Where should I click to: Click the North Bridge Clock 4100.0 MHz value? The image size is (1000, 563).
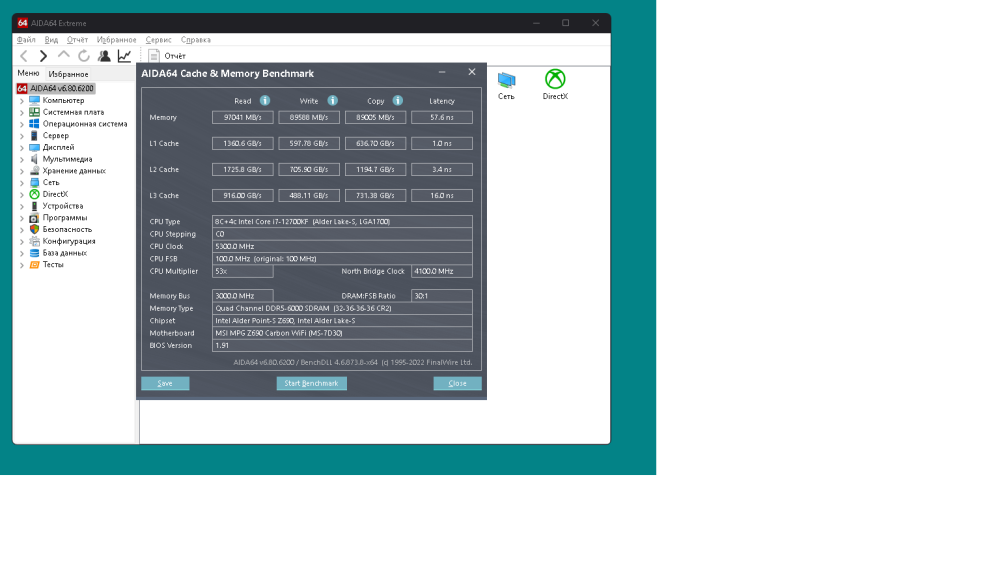tap(441, 272)
